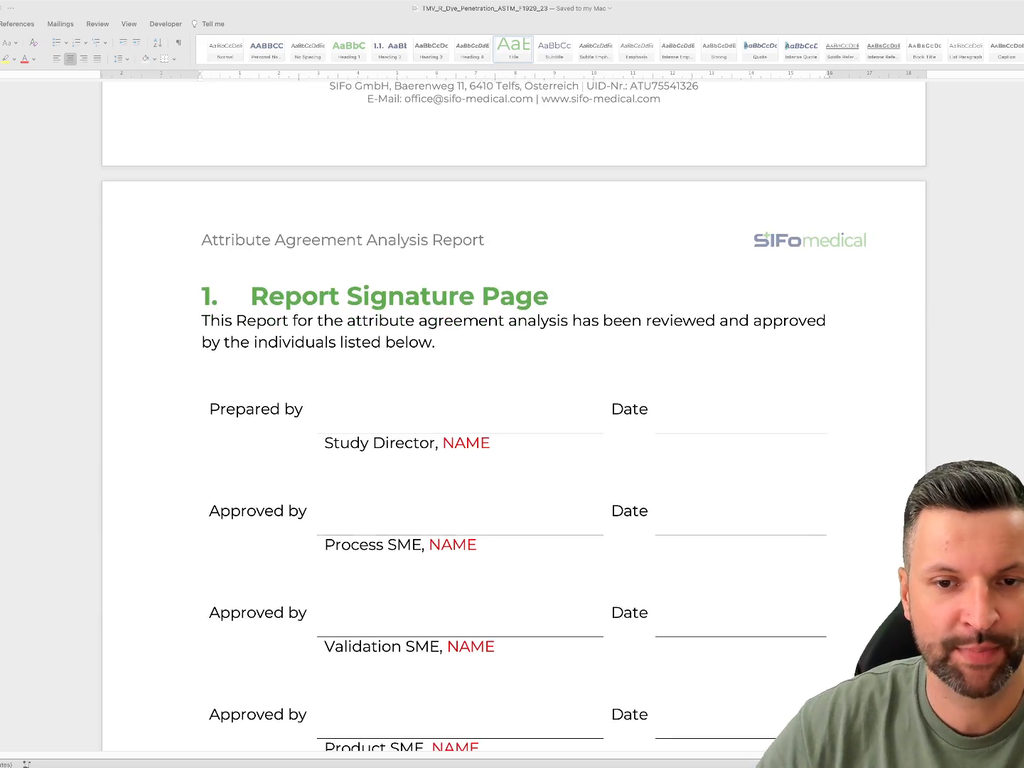Apply the Subtitle style
This screenshot has width=1024, height=768.
[554, 50]
